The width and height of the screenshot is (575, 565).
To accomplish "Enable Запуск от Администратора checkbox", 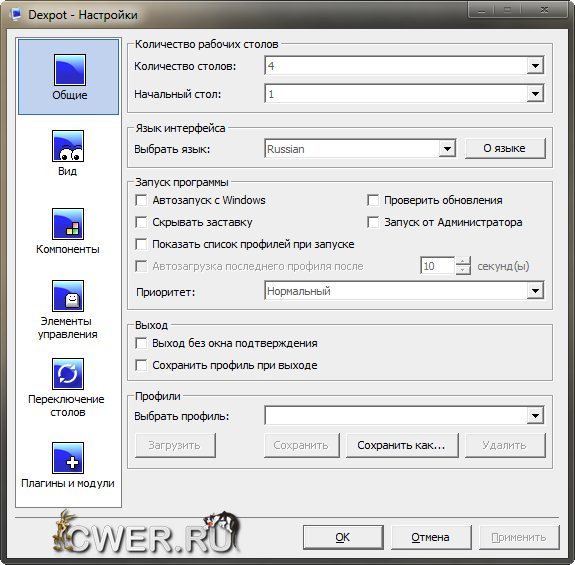I will tap(373, 222).
